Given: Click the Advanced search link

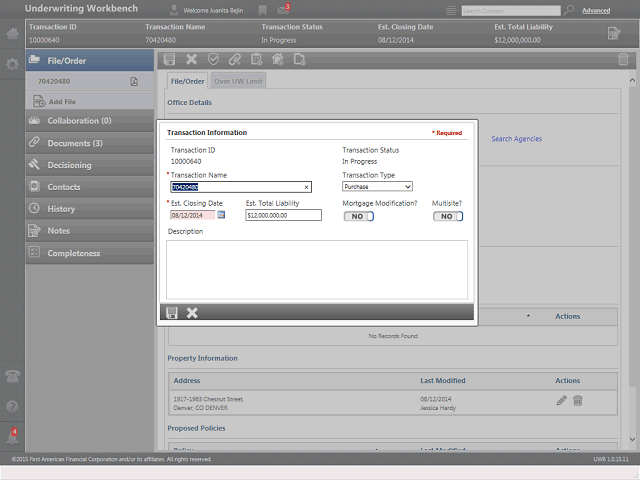Looking at the screenshot, I should [596, 11].
